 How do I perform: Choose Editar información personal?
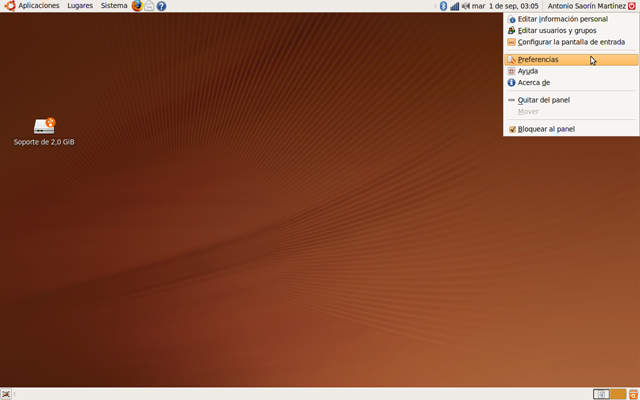pyautogui.click(x=562, y=19)
